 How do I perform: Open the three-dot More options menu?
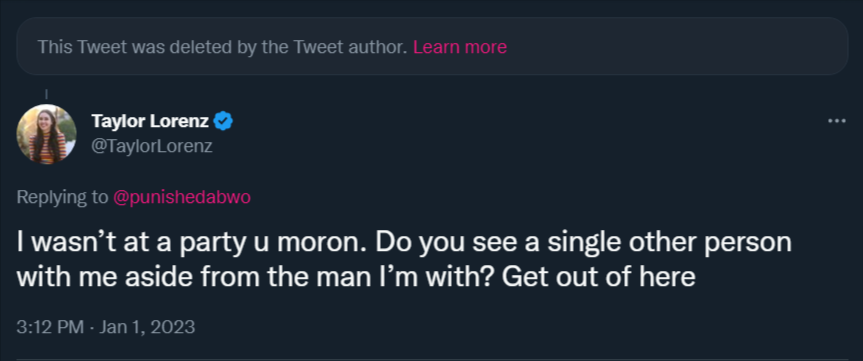[x=837, y=121]
